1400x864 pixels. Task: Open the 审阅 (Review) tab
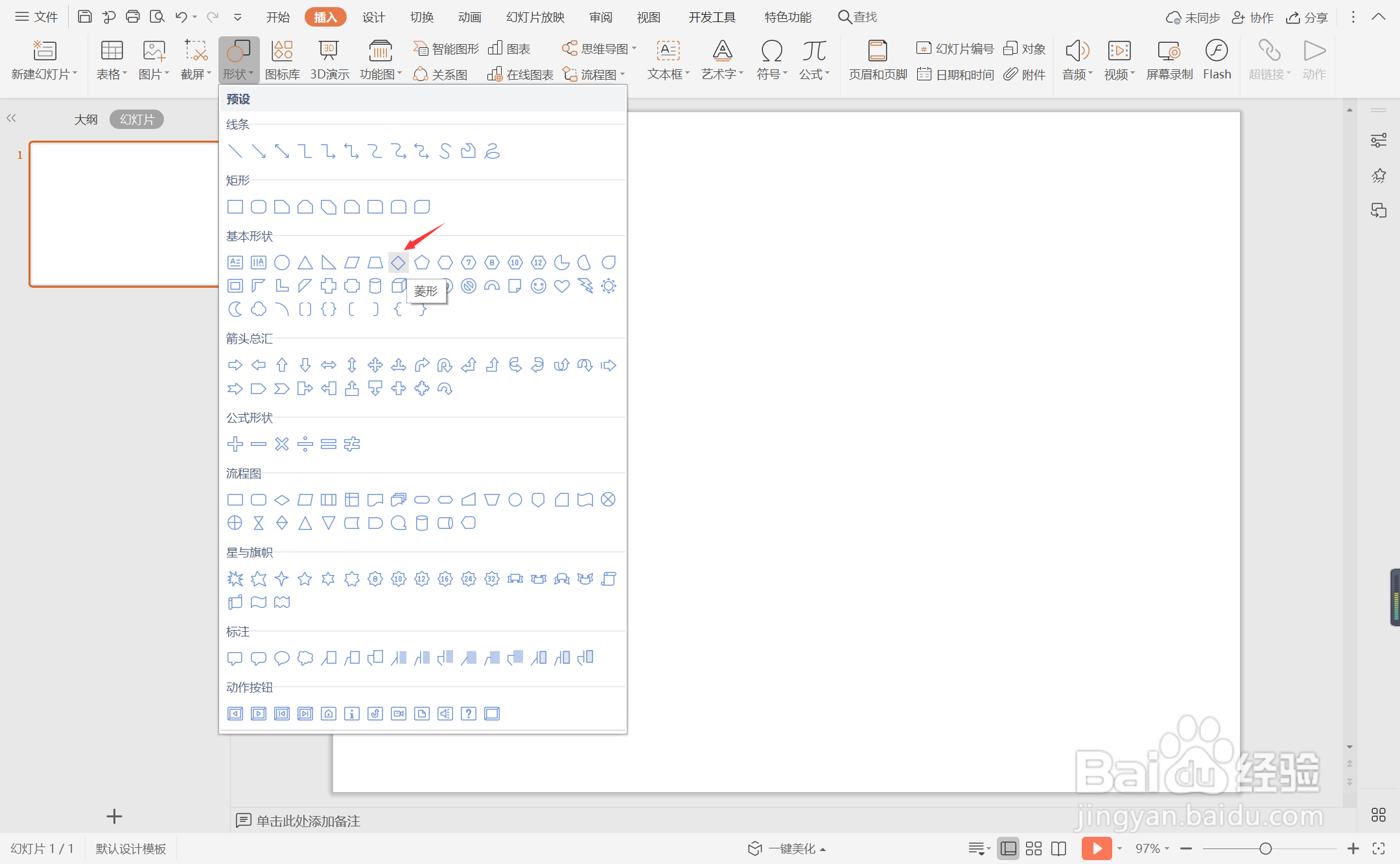pyautogui.click(x=600, y=17)
